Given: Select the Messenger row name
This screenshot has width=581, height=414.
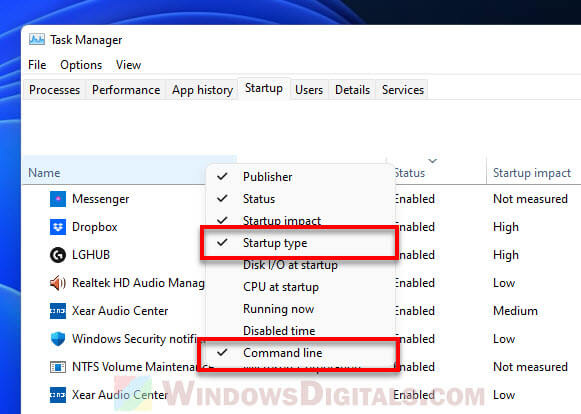Looking at the screenshot, I should click(x=100, y=199).
